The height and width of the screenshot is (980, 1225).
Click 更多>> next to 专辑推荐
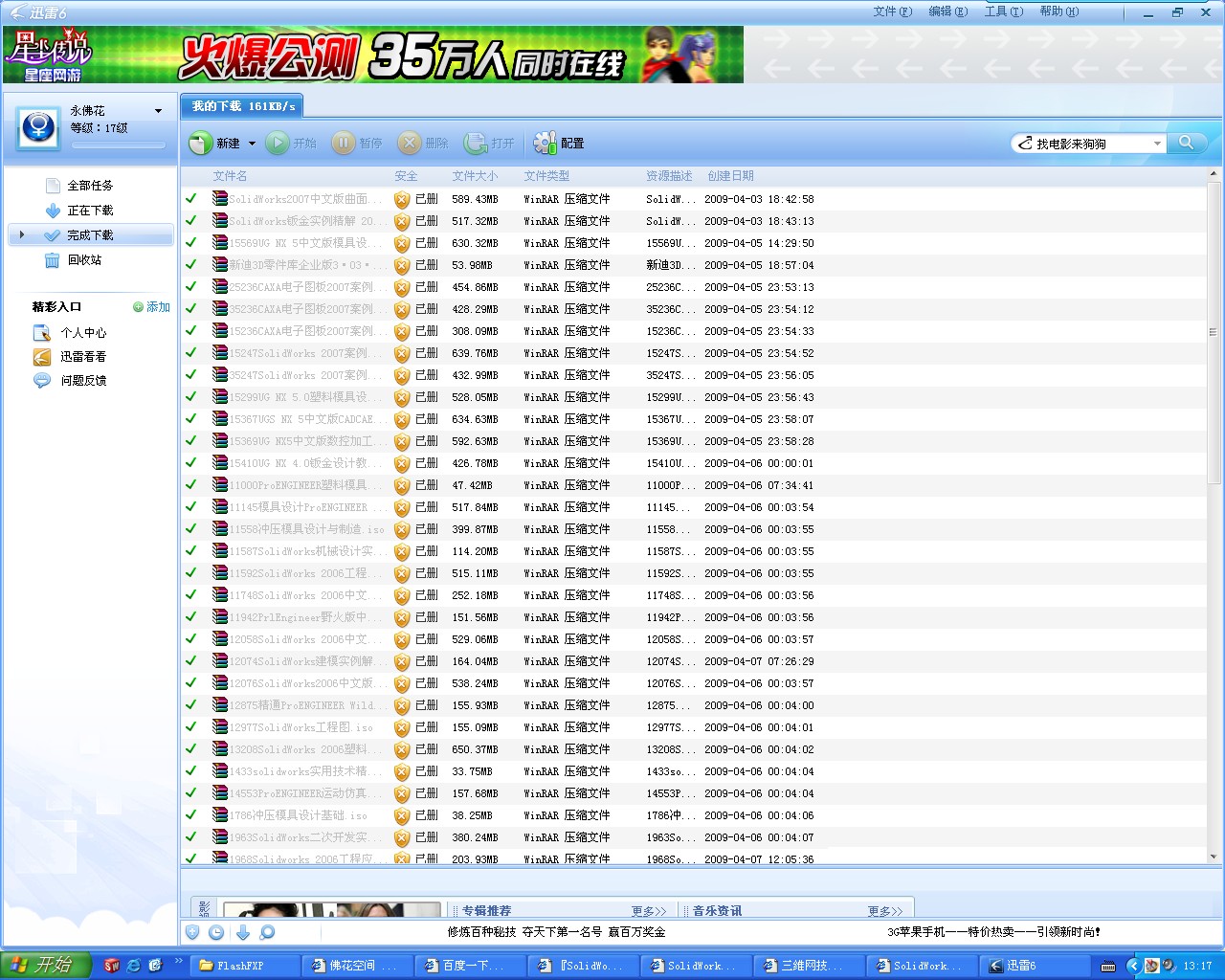tap(649, 911)
